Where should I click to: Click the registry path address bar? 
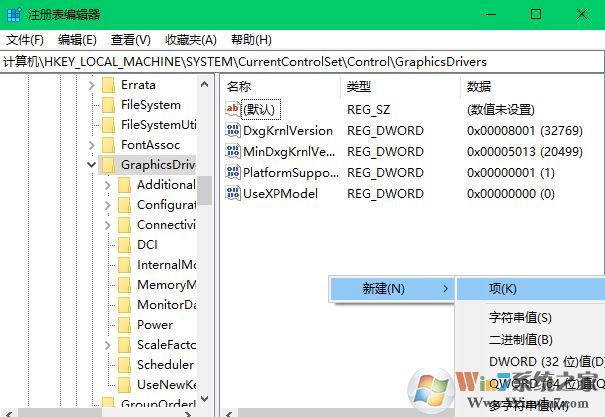[x=302, y=62]
